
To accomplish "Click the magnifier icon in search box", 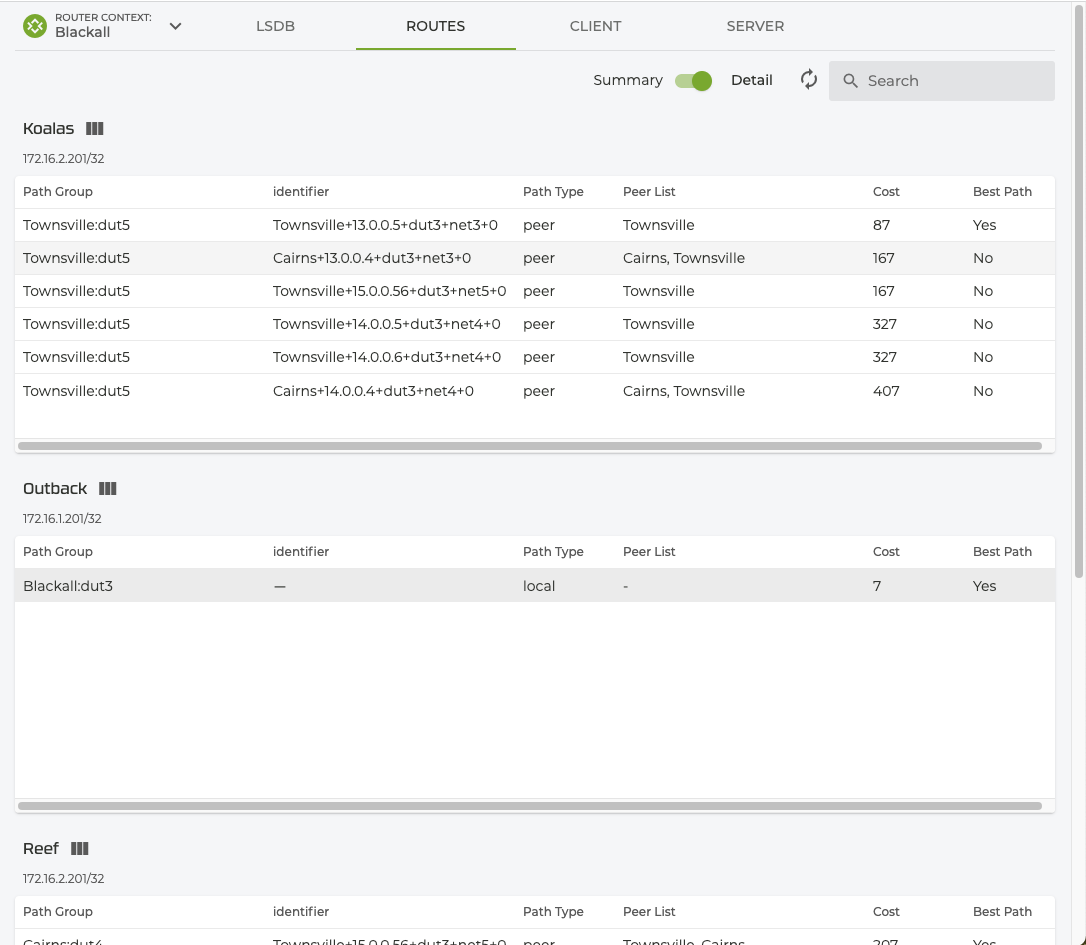I will pos(850,81).
